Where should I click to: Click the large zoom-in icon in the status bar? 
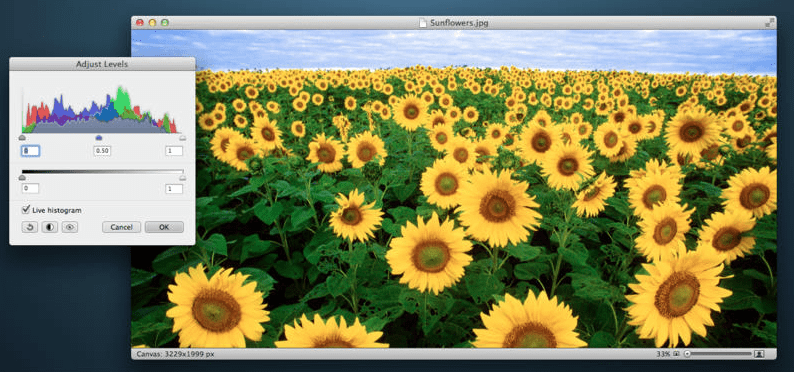point(759,354)
